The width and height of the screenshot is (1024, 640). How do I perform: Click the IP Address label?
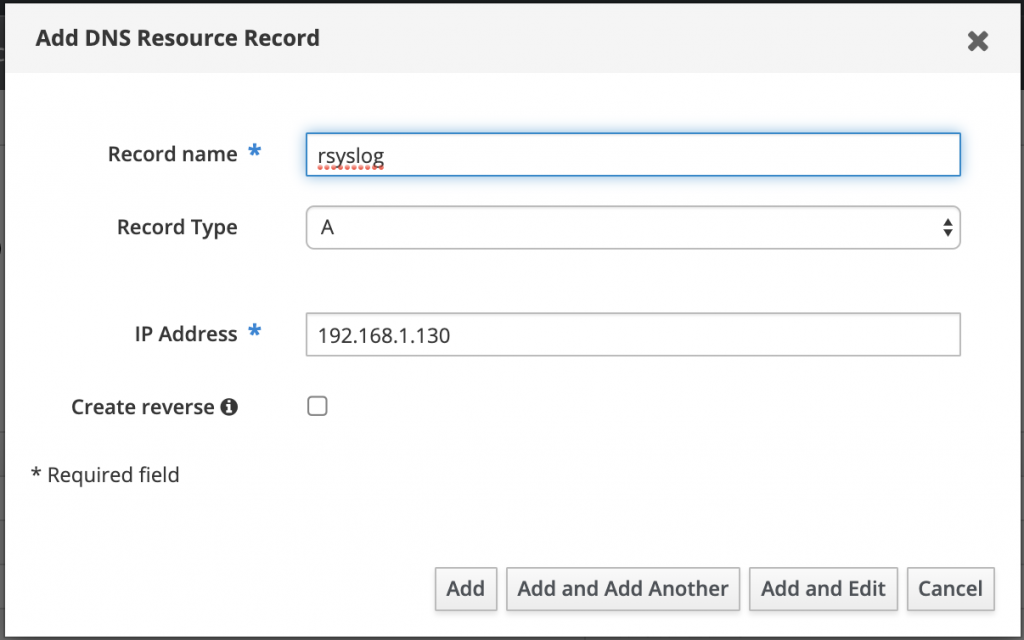(x=185, y=334)
